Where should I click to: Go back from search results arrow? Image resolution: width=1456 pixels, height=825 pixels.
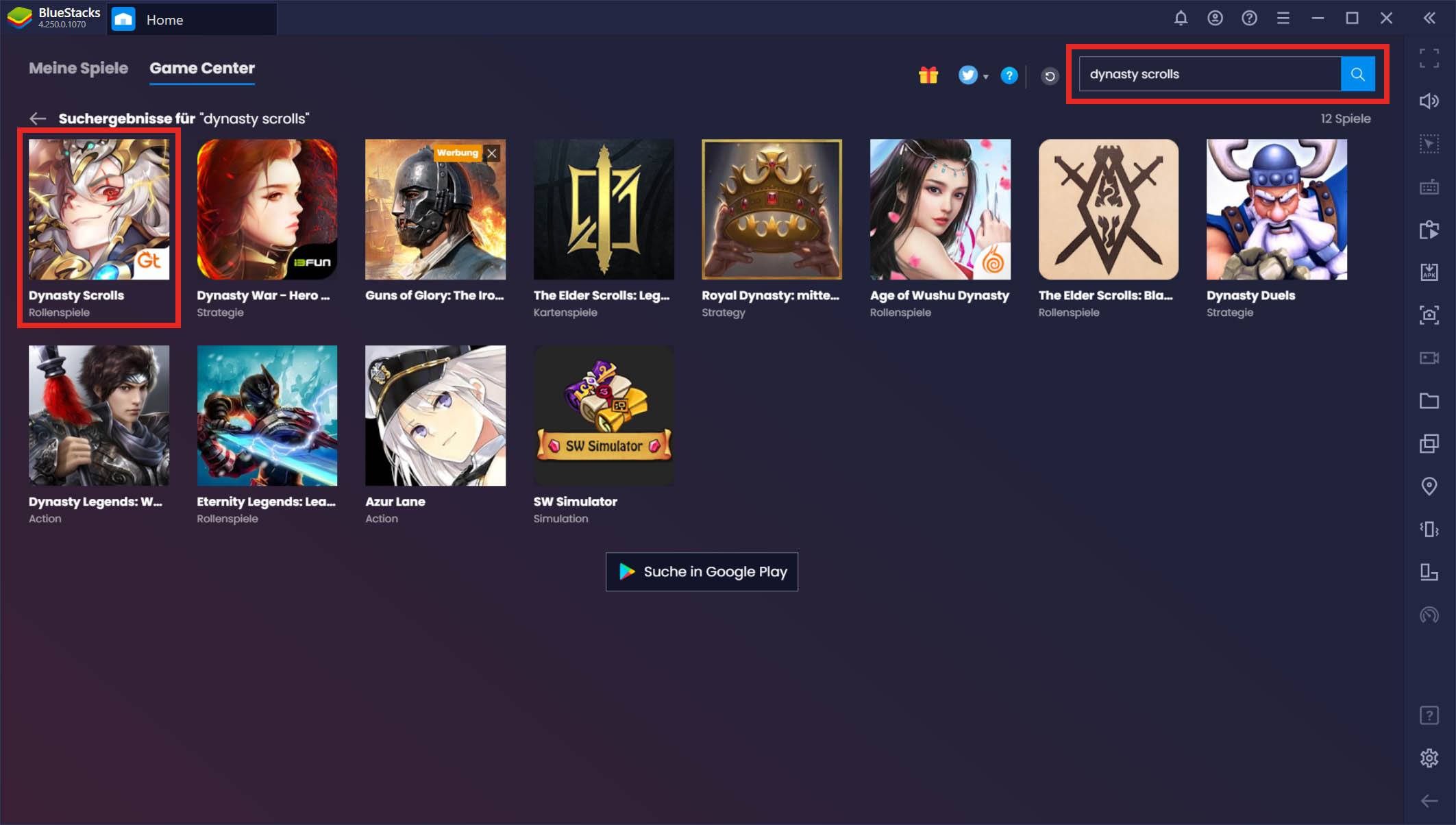38,119
